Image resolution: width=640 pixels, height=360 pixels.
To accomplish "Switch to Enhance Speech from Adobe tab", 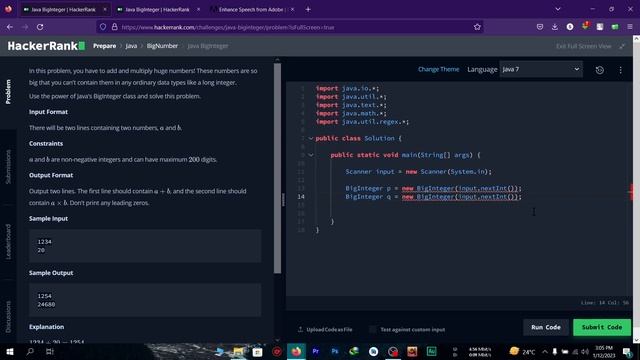I will (x=251, y=9).
